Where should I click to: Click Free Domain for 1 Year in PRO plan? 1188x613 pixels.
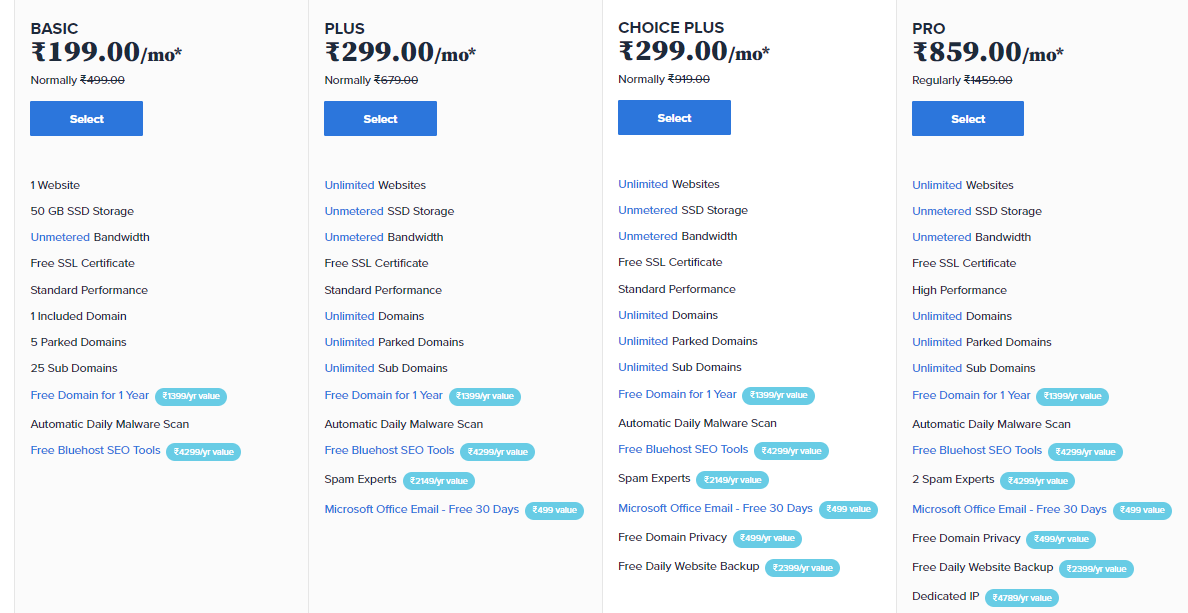(971, 395)
